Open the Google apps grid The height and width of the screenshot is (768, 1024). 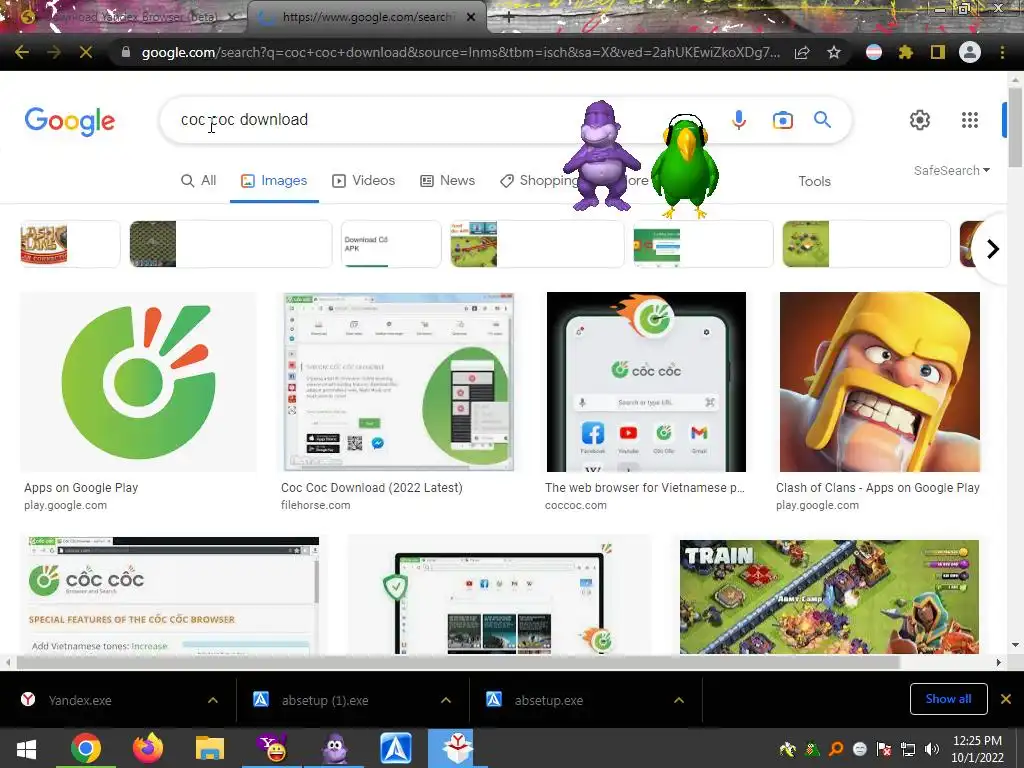pos(970,120)
